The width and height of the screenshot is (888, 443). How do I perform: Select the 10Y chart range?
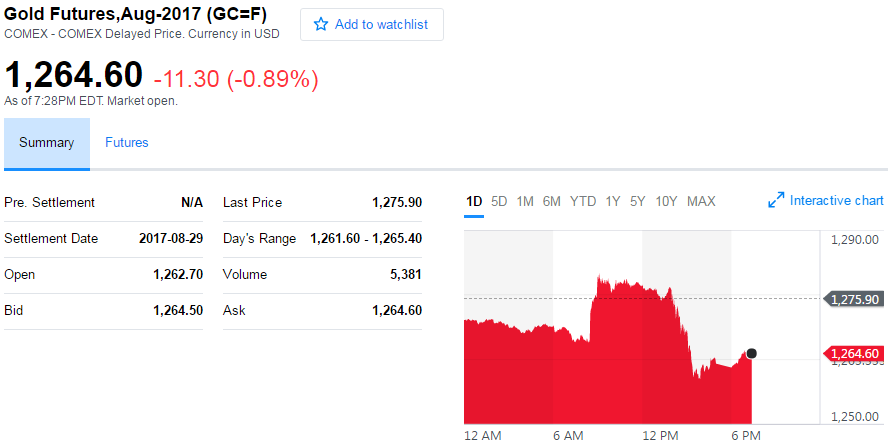666,201
